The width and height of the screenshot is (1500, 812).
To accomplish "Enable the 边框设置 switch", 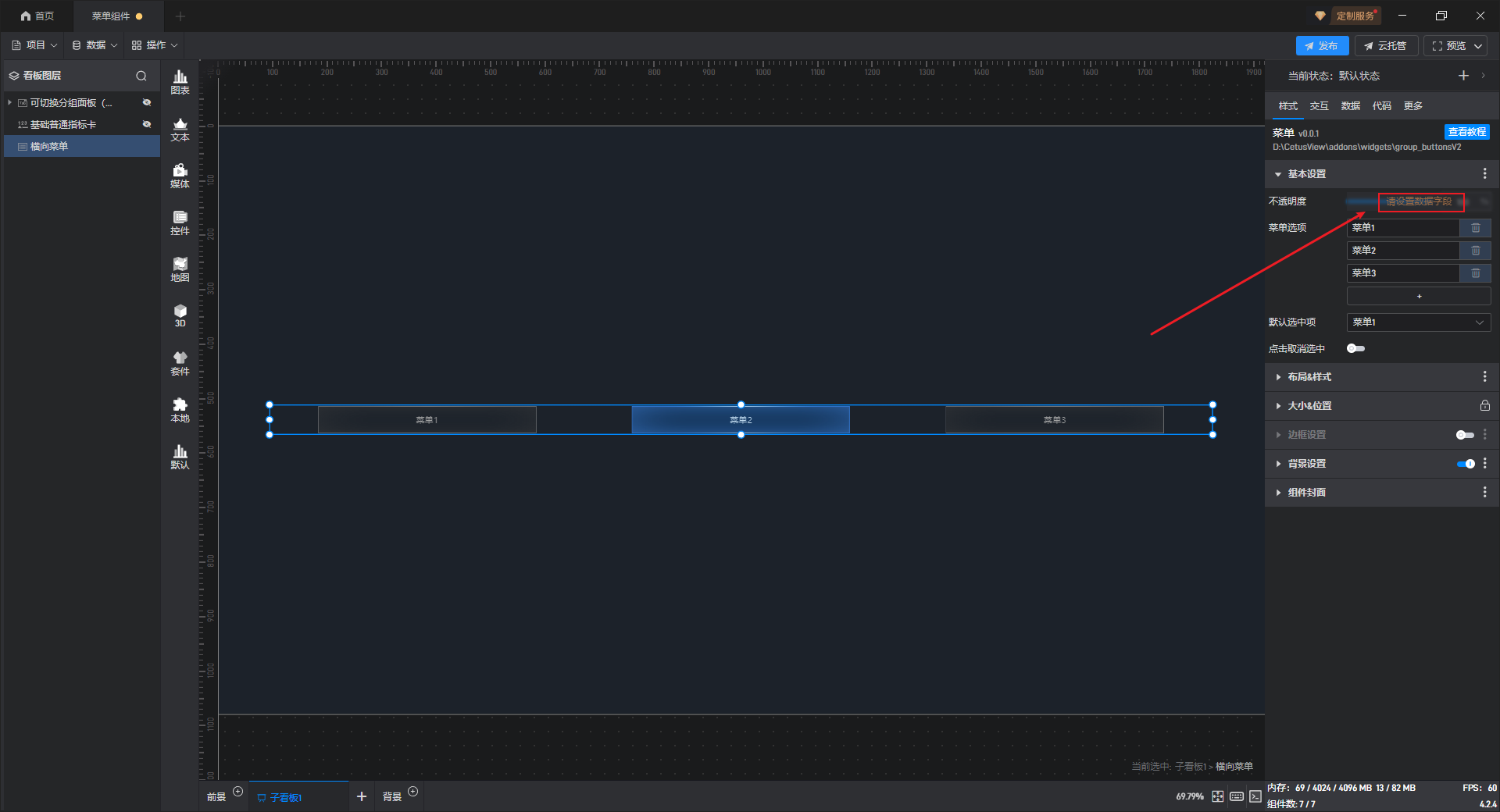I will (1465, 435).
